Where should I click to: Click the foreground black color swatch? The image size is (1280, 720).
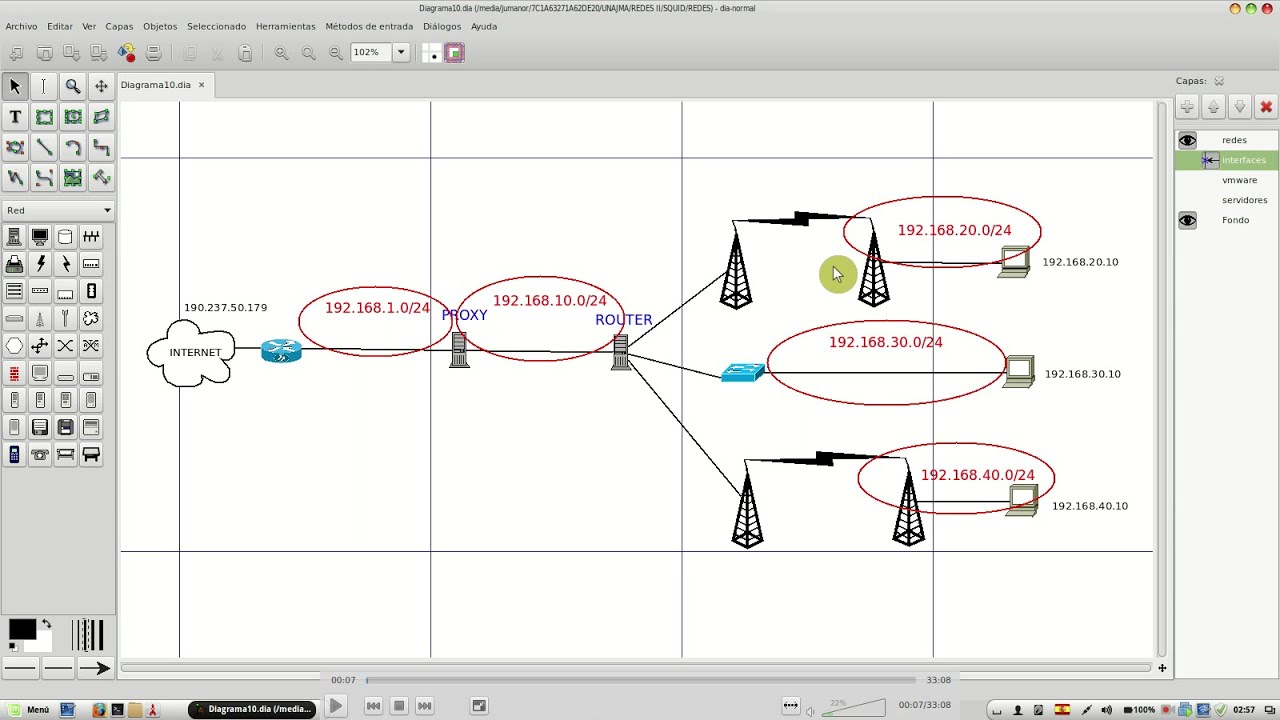pyautogui.click(x=21, y=629)
